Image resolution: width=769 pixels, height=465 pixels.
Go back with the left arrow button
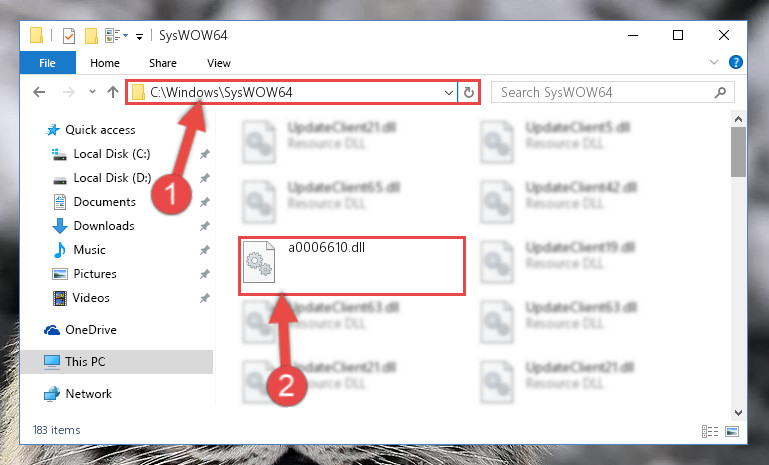(x=39, y=92)
